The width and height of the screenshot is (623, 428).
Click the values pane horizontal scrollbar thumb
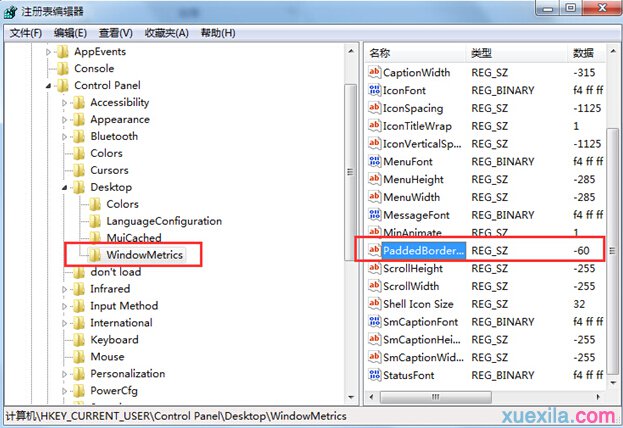click(435, 397)
